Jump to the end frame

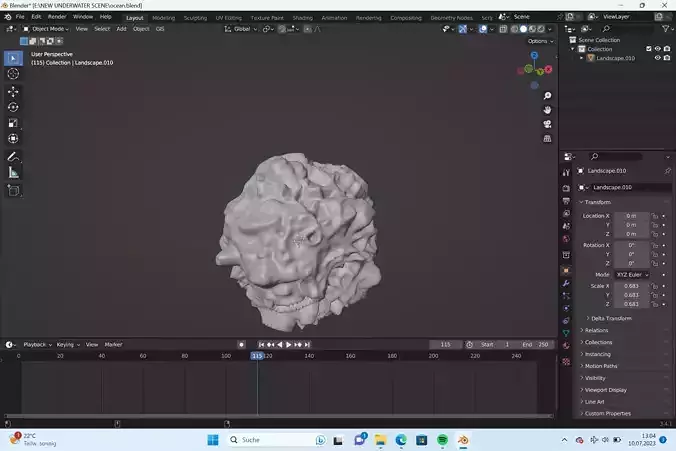(x=307, y=345)
